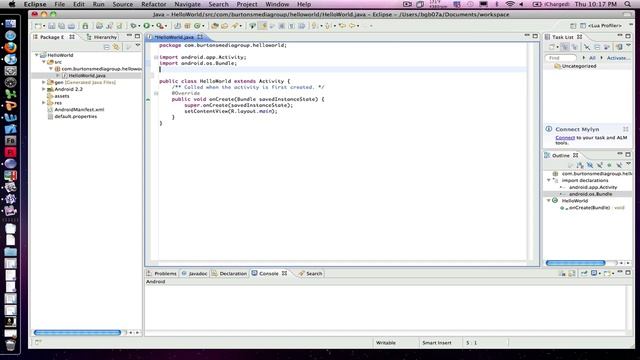Expand the res folder node

pos(44,103)
